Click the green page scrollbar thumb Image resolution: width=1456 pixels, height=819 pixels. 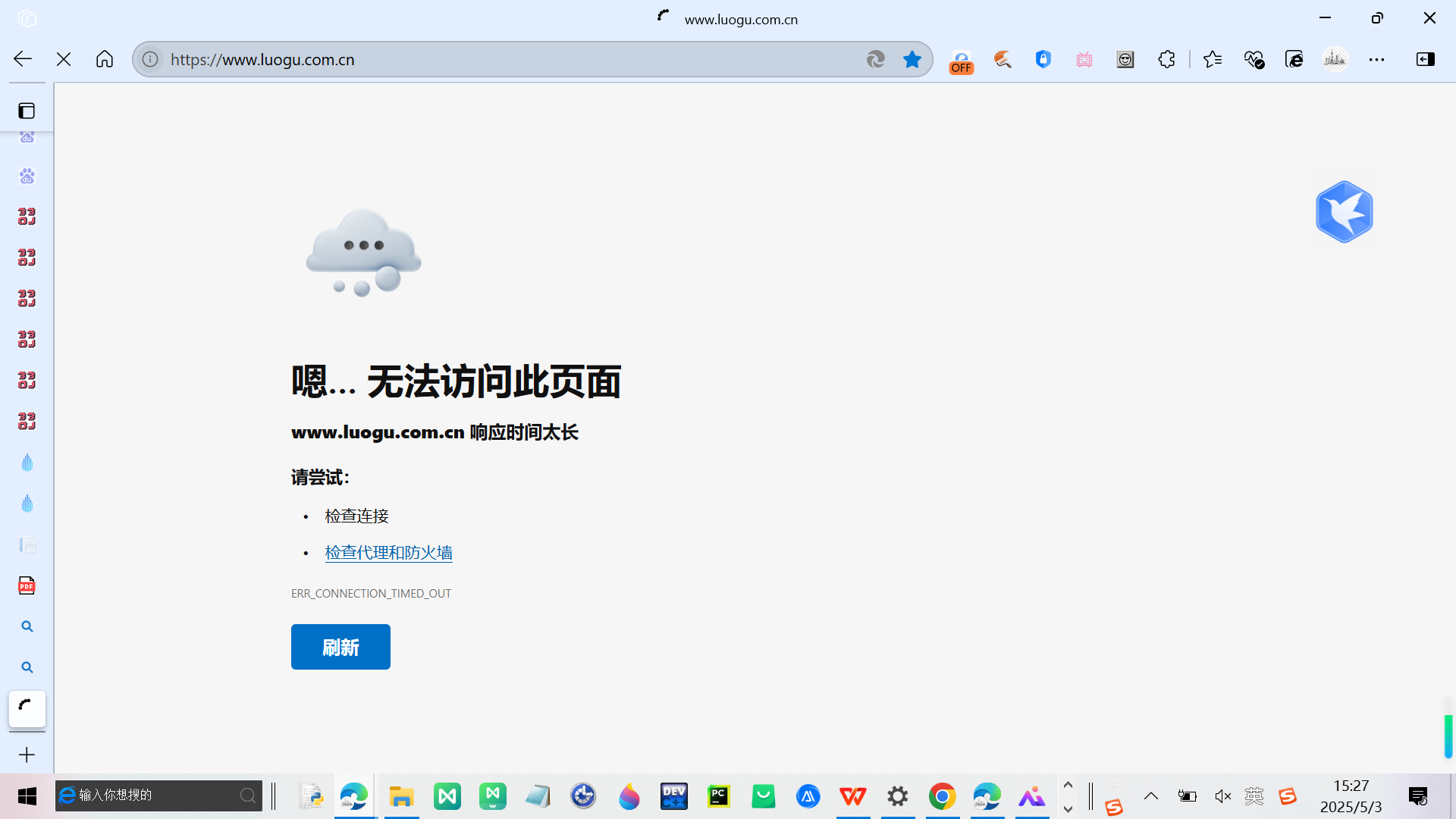click(x=1448, y=736)
